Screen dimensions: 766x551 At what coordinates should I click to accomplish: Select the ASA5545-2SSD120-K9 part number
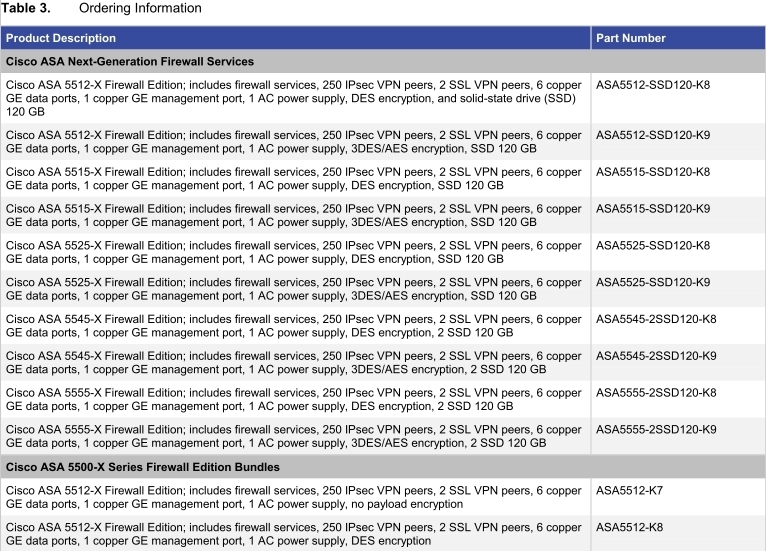pos(656,356)
